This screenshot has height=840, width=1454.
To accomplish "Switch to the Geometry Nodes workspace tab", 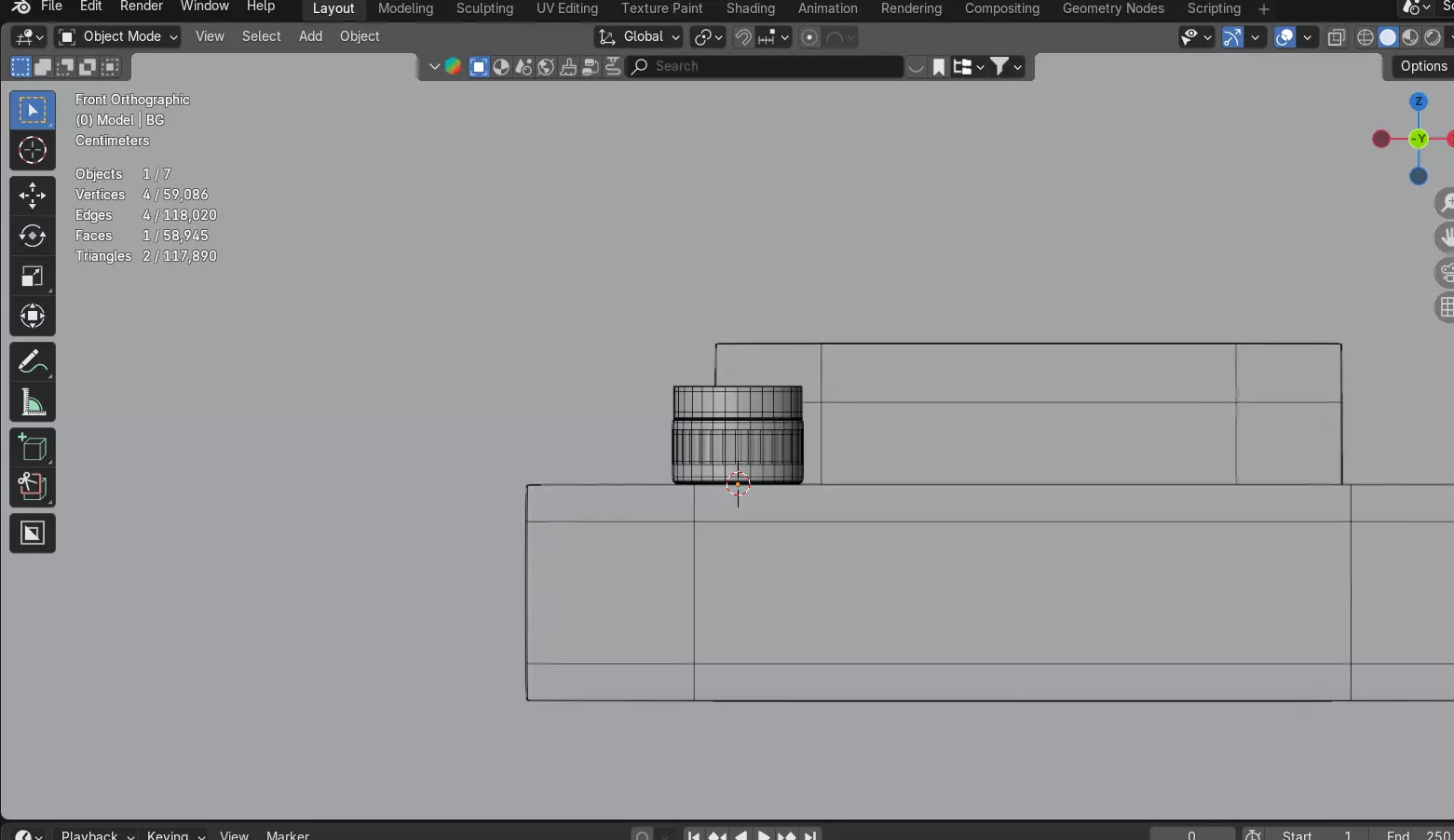I will (1113, 8).
